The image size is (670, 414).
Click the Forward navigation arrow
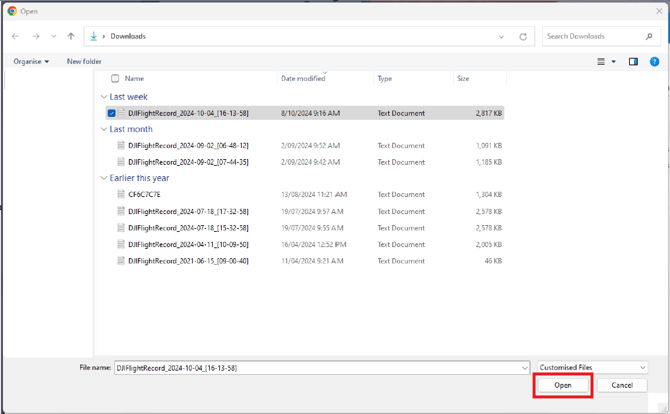point(36,36)
